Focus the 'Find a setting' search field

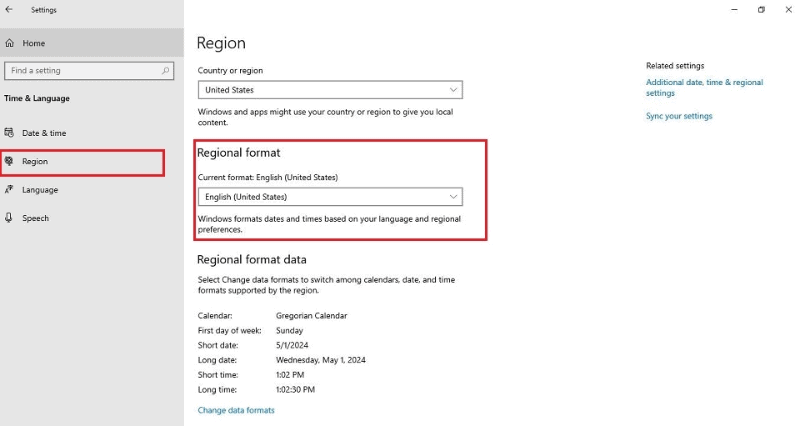pyautogui.click(x=80, y=71)
